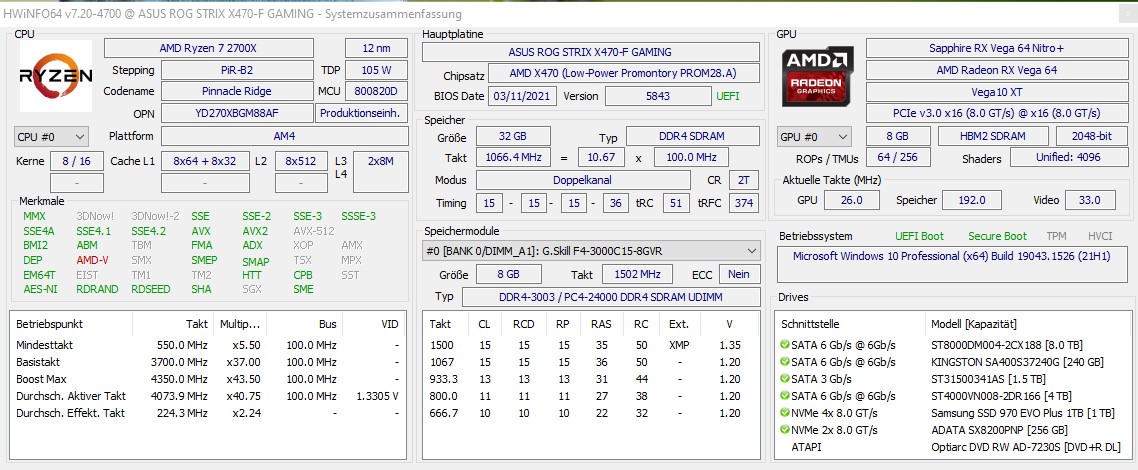Select the XMP 1500 timing row
Viewport: 1138px width, 470px height.
pyautogui.click(x=591, y=345)
